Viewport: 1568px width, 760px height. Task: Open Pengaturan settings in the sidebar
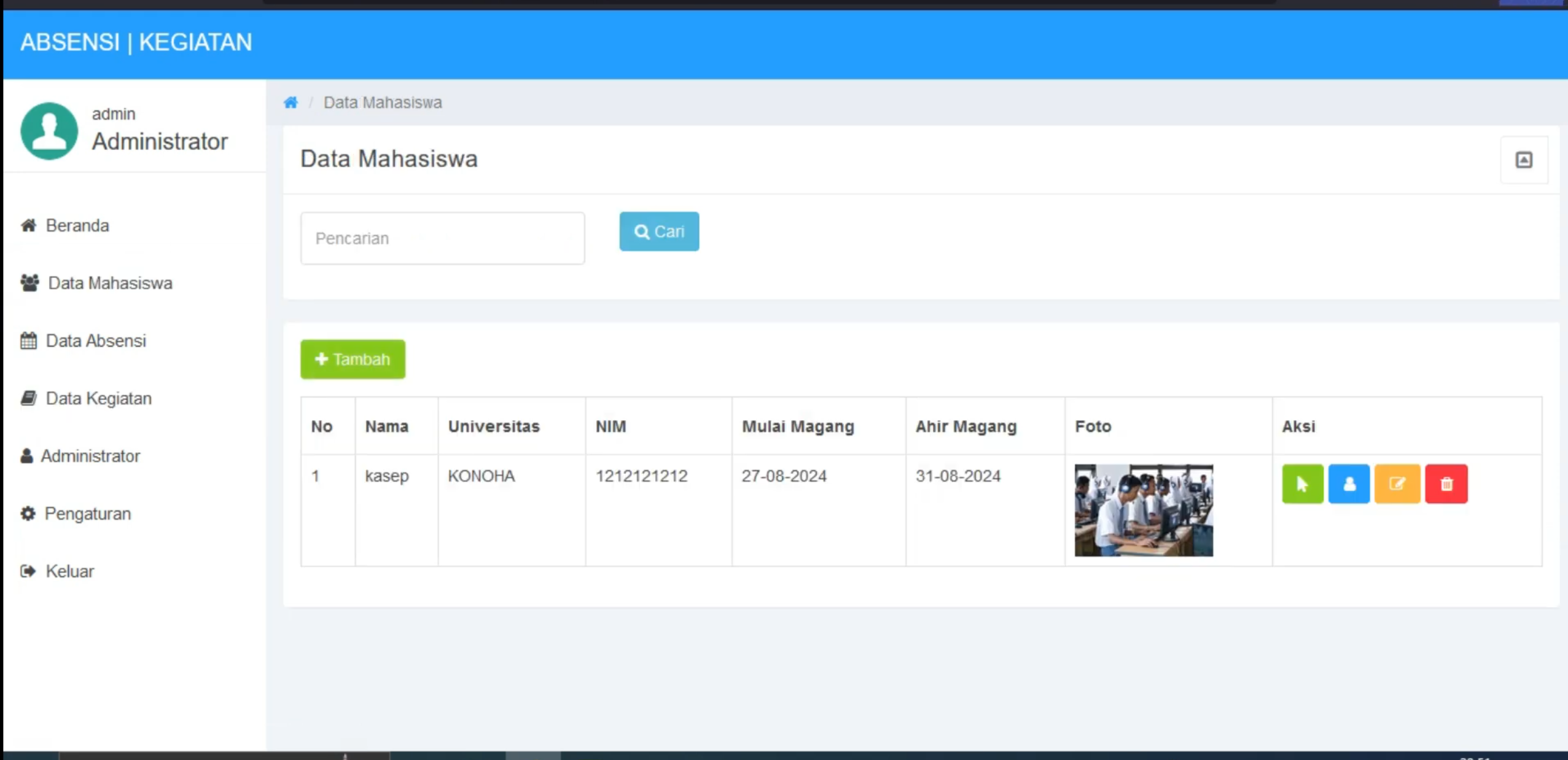(x=76, y=514)
